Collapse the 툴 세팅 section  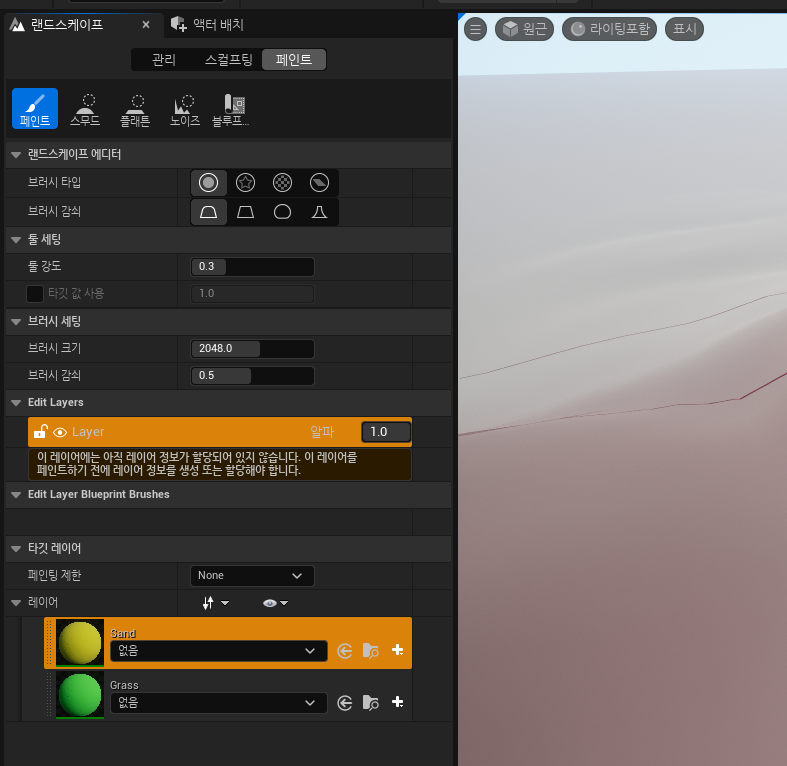click(x=16, y=240)
